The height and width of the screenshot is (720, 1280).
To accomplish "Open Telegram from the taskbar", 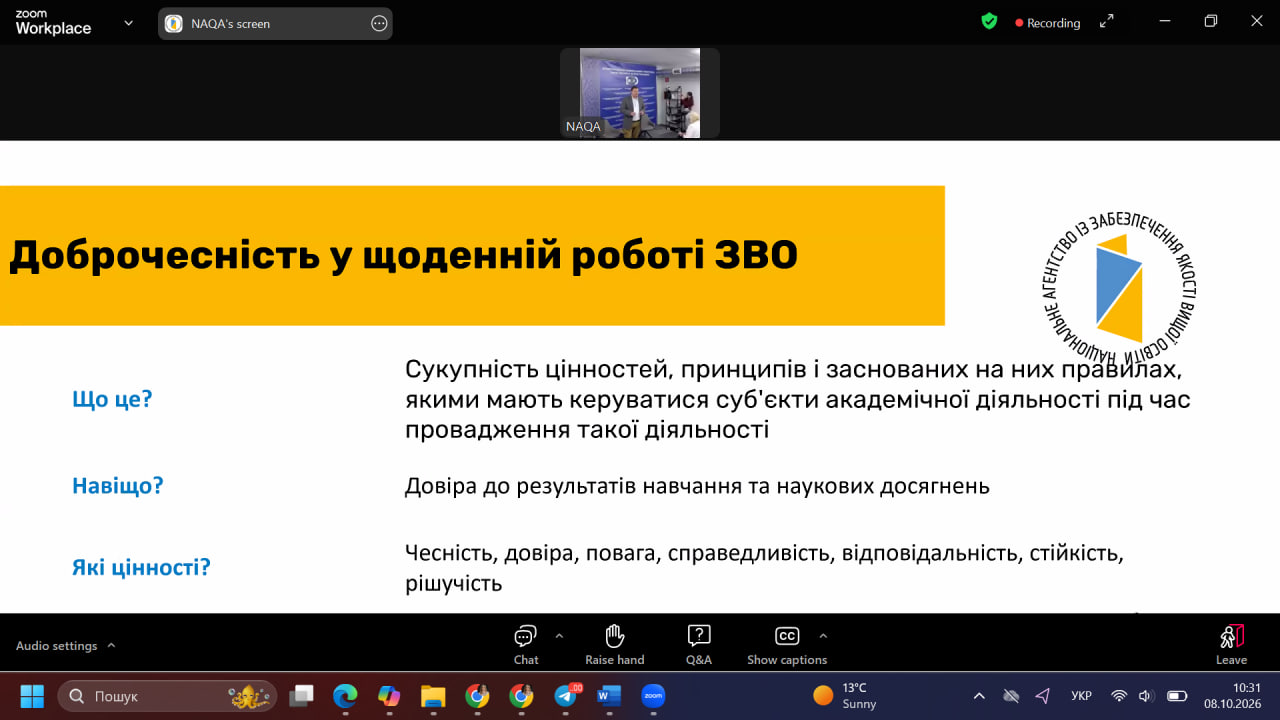I will pos(566,695).
